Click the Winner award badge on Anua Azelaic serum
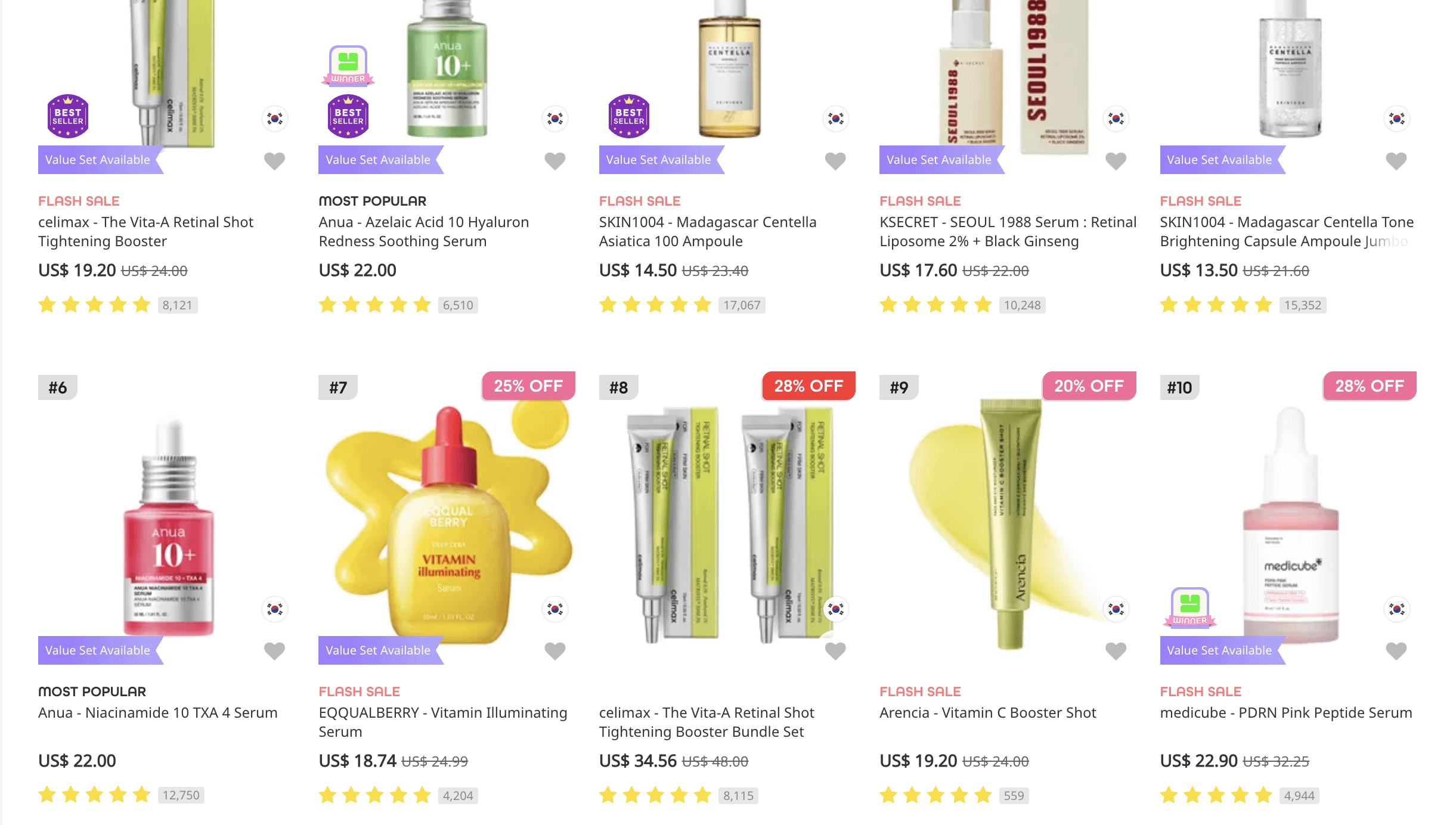The width and height of the screenshot is (1456, 825). (348, 66)
